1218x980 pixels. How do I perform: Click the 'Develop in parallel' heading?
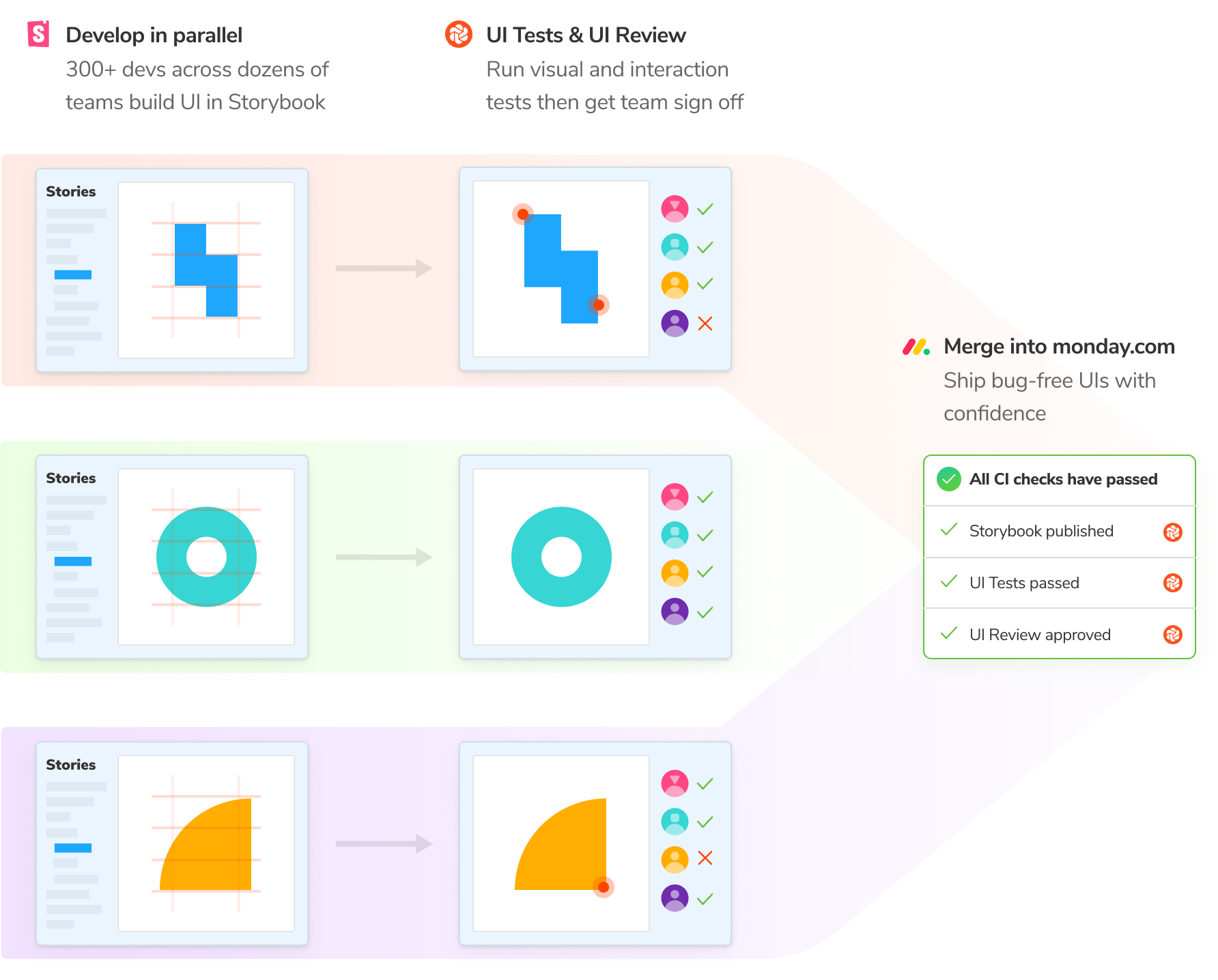click(x=154, y=35)
